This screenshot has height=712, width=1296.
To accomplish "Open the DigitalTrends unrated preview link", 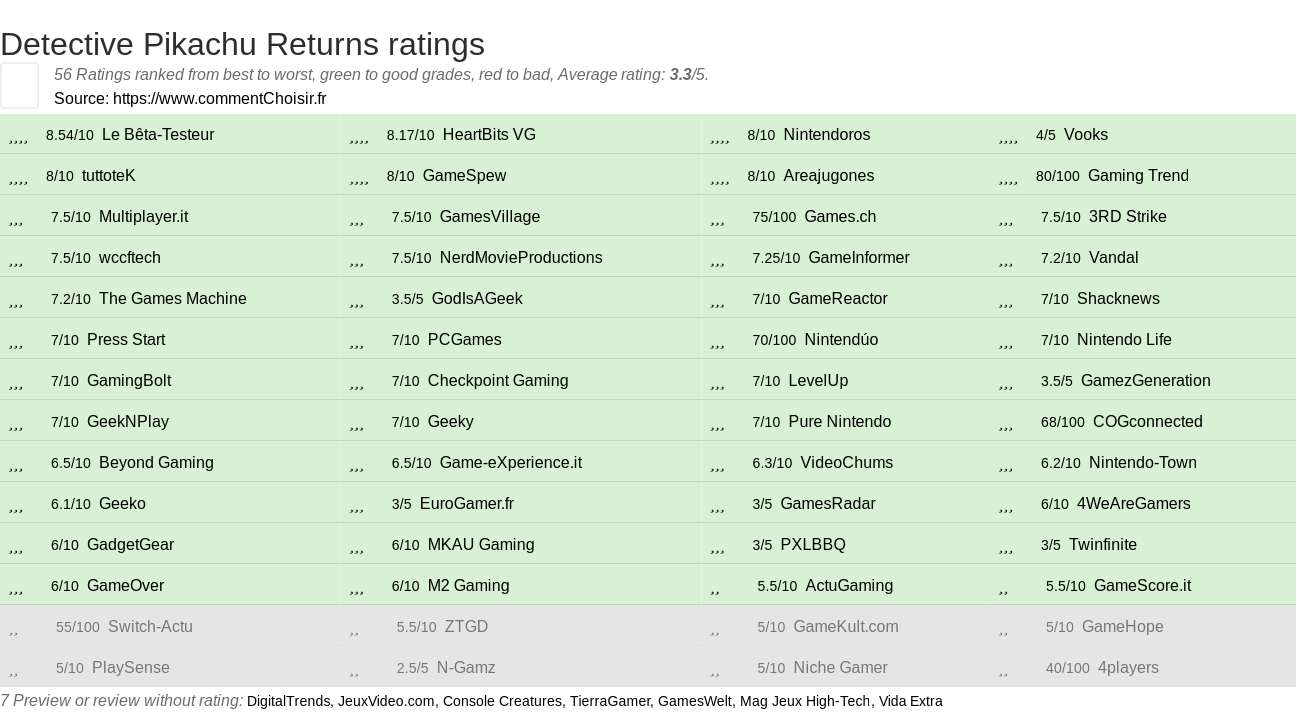I will pos(289,702).
